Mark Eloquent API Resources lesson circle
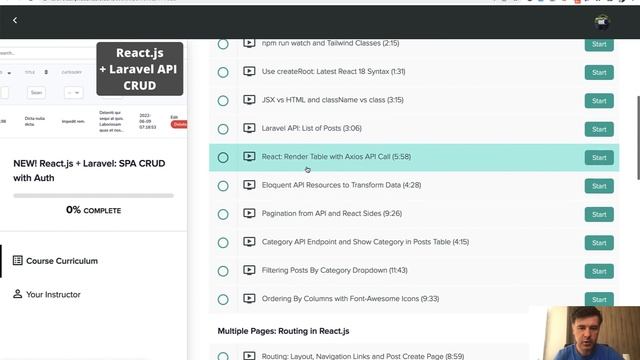Screen dimensions: 640x360 coord(223,186)
